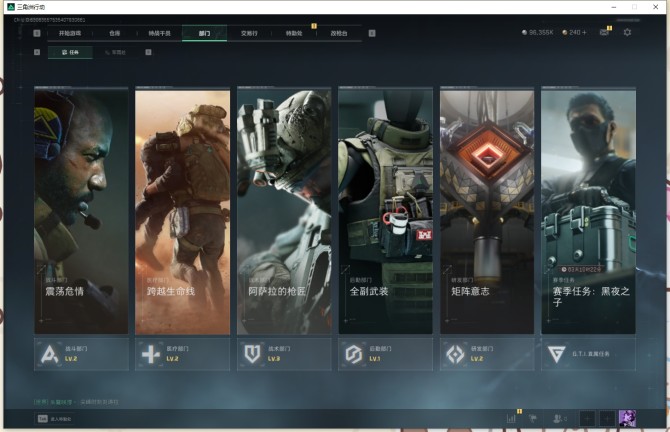Viewport: 670px width, 432px height.
Task: Switch to the 交易行 tab
Action: tap(249, 33)
